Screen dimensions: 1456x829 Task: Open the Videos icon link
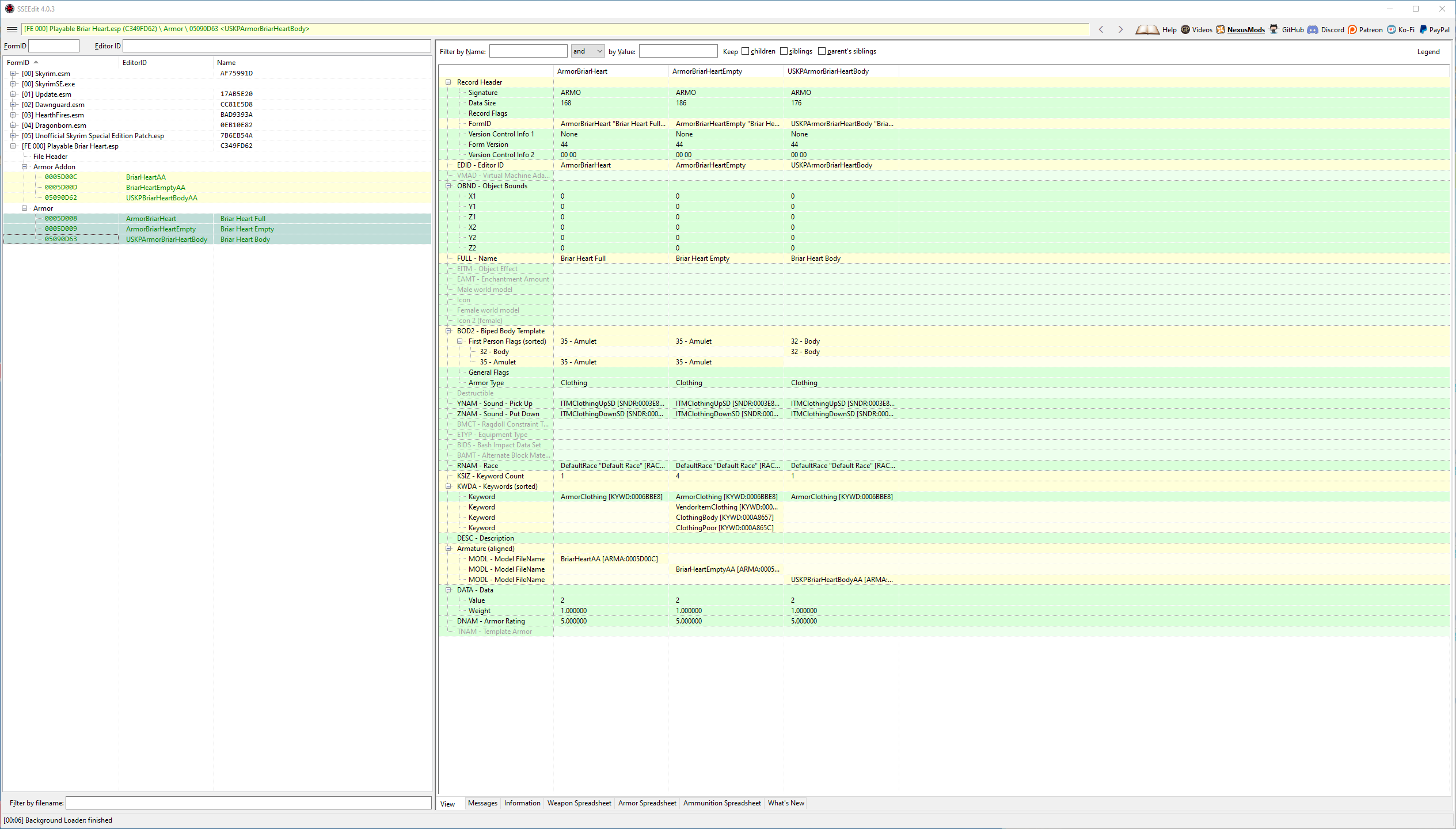[x=1185, y=29]
